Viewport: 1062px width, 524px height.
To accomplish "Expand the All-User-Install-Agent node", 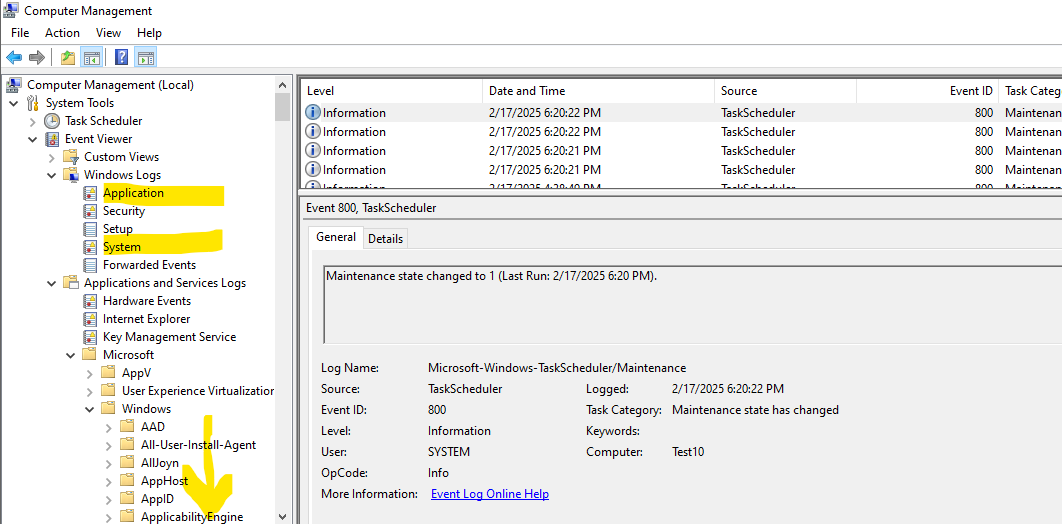I will (x=108, y=445).
